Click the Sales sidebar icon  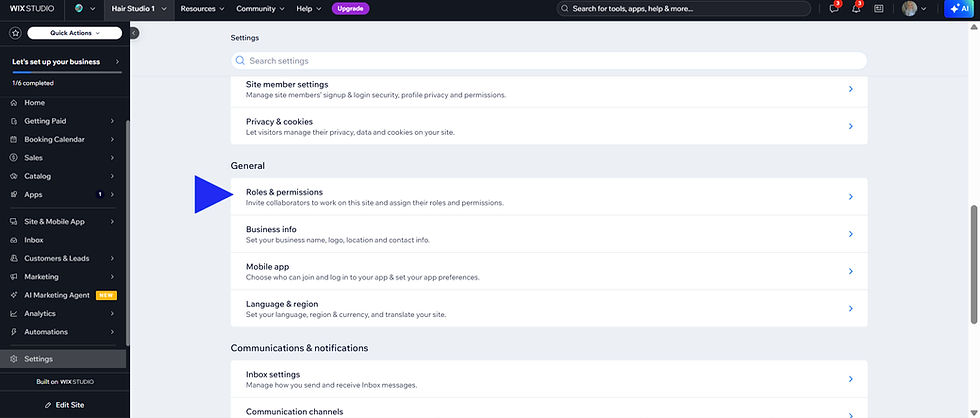[14, 158]
